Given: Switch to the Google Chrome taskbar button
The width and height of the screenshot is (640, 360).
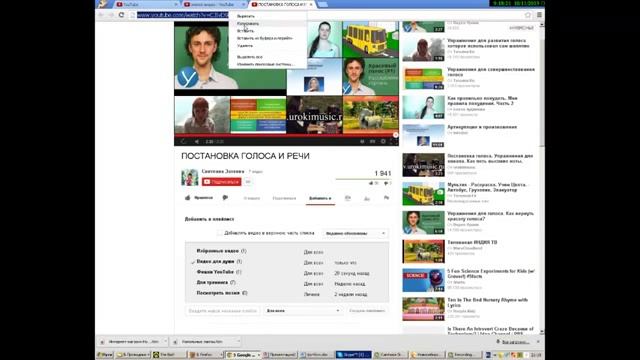Looking at the screenshot, I should tap(244, 355).
